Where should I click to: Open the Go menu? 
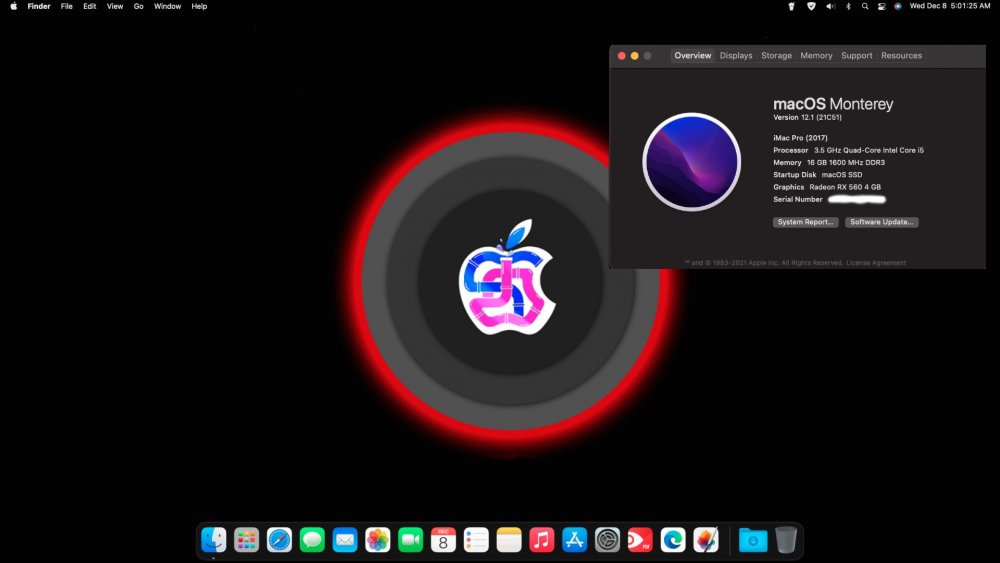click(x=138, y=6)
